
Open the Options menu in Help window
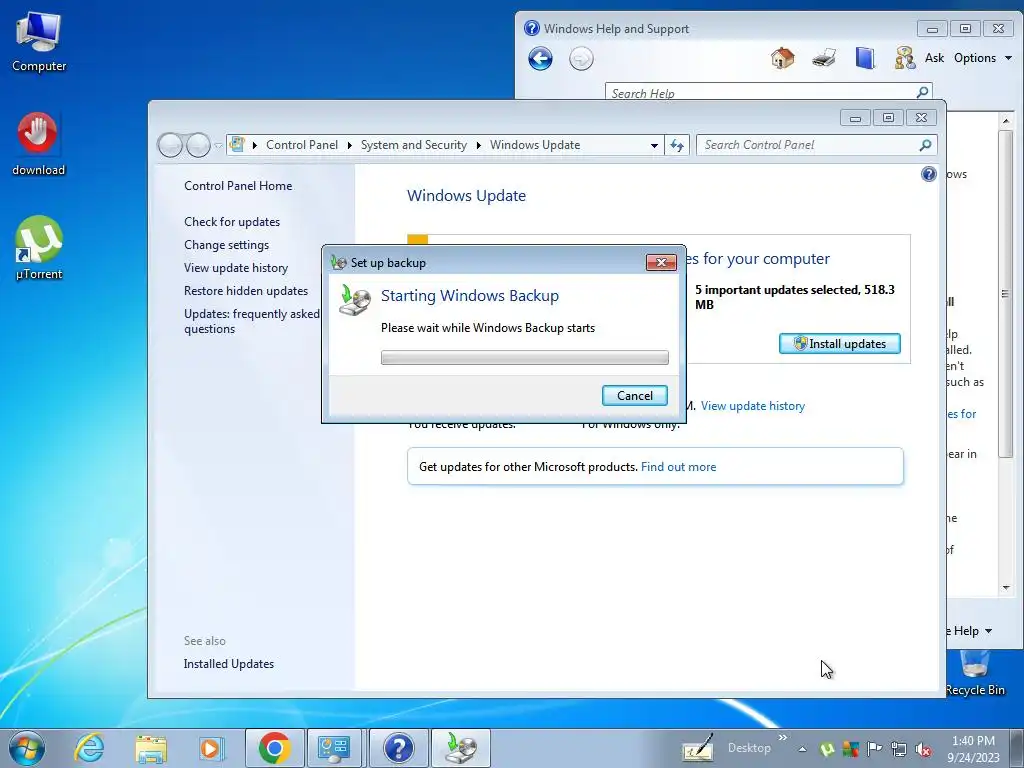pyautogui.click(x=982, y=58)
